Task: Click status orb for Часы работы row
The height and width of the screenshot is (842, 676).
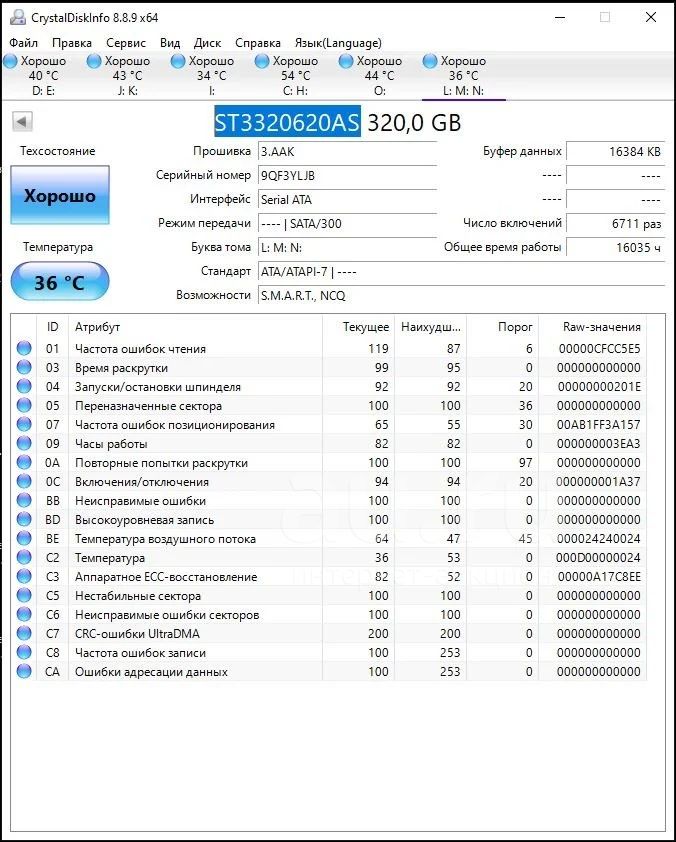Action: tap(24, 444)
